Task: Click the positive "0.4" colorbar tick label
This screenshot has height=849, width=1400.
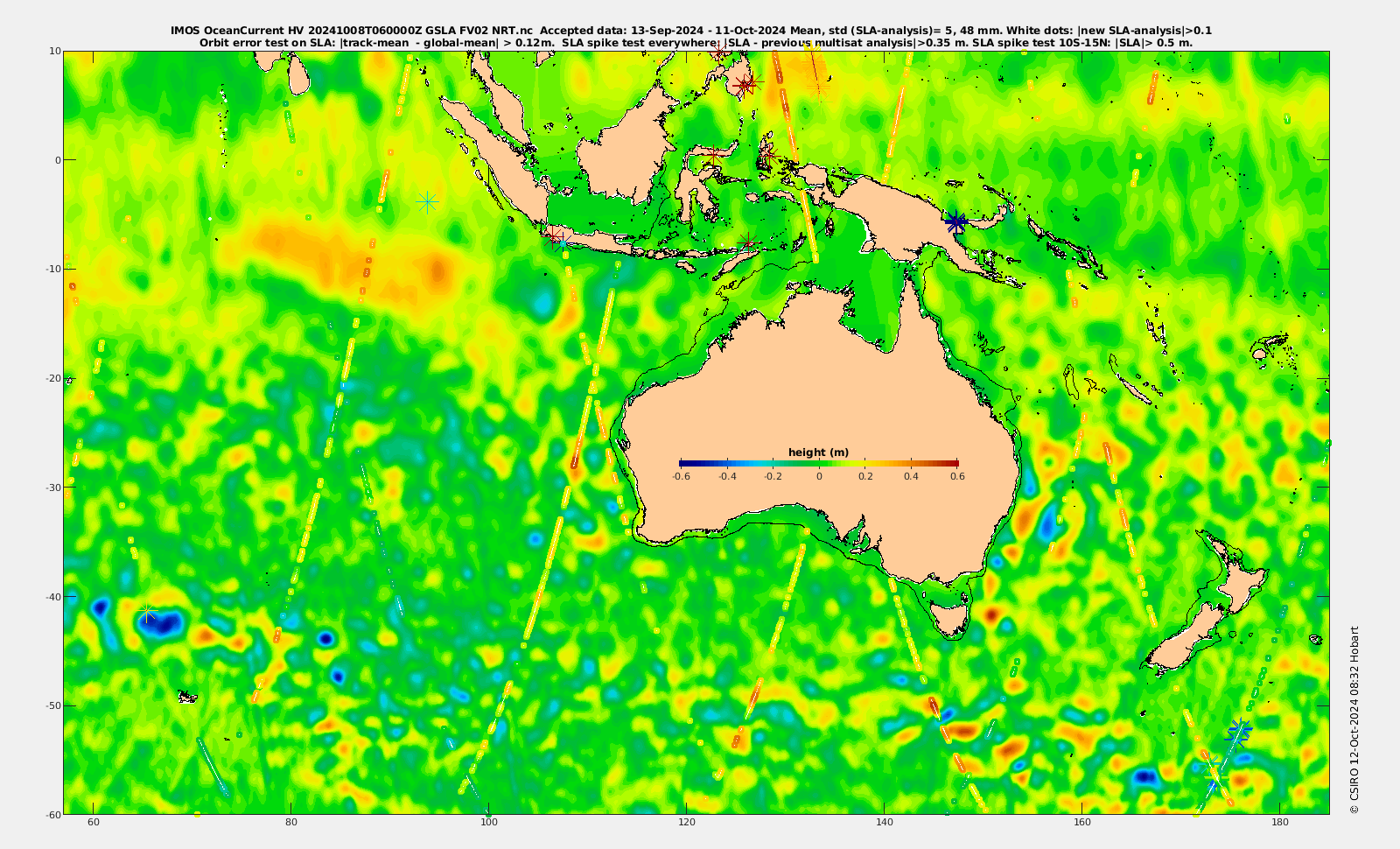Action: click(912, 476)
